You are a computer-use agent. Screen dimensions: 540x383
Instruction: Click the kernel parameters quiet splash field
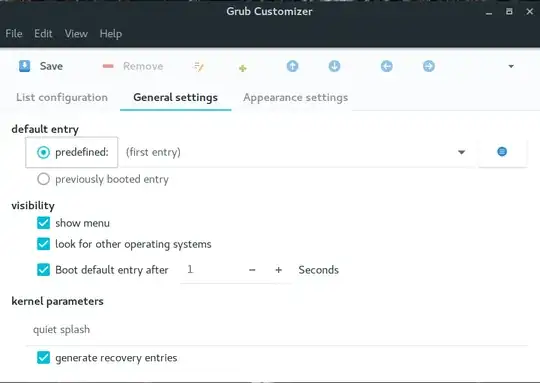(277, 330)
